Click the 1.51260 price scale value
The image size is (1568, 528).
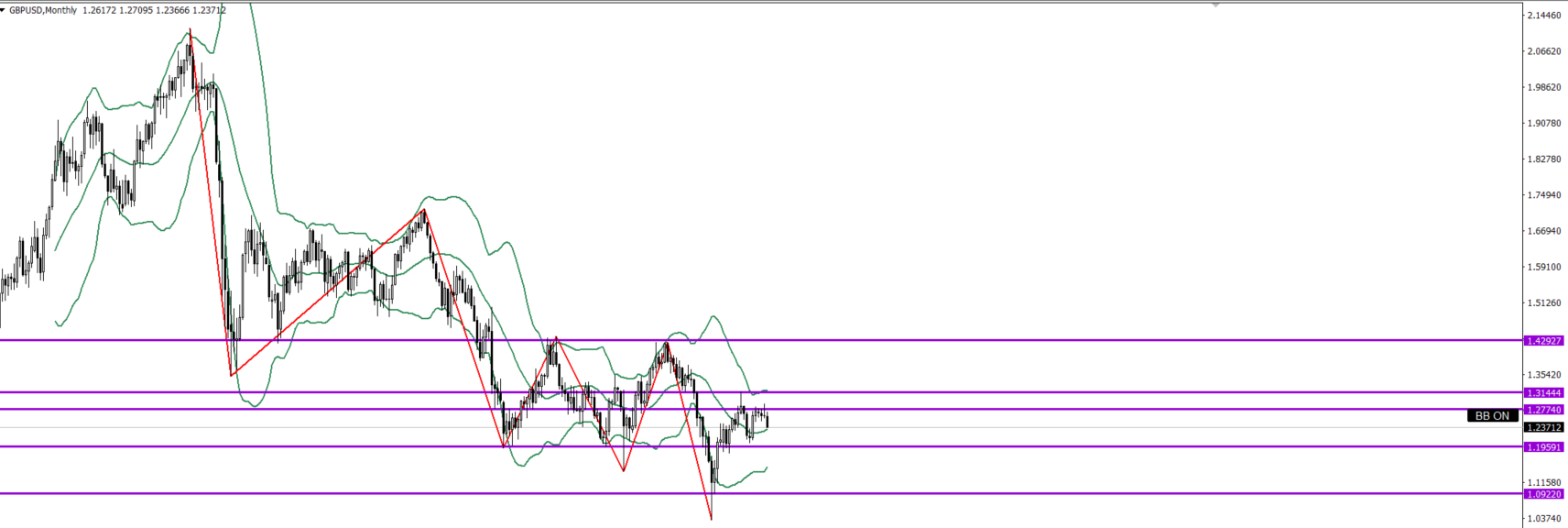1543,303
